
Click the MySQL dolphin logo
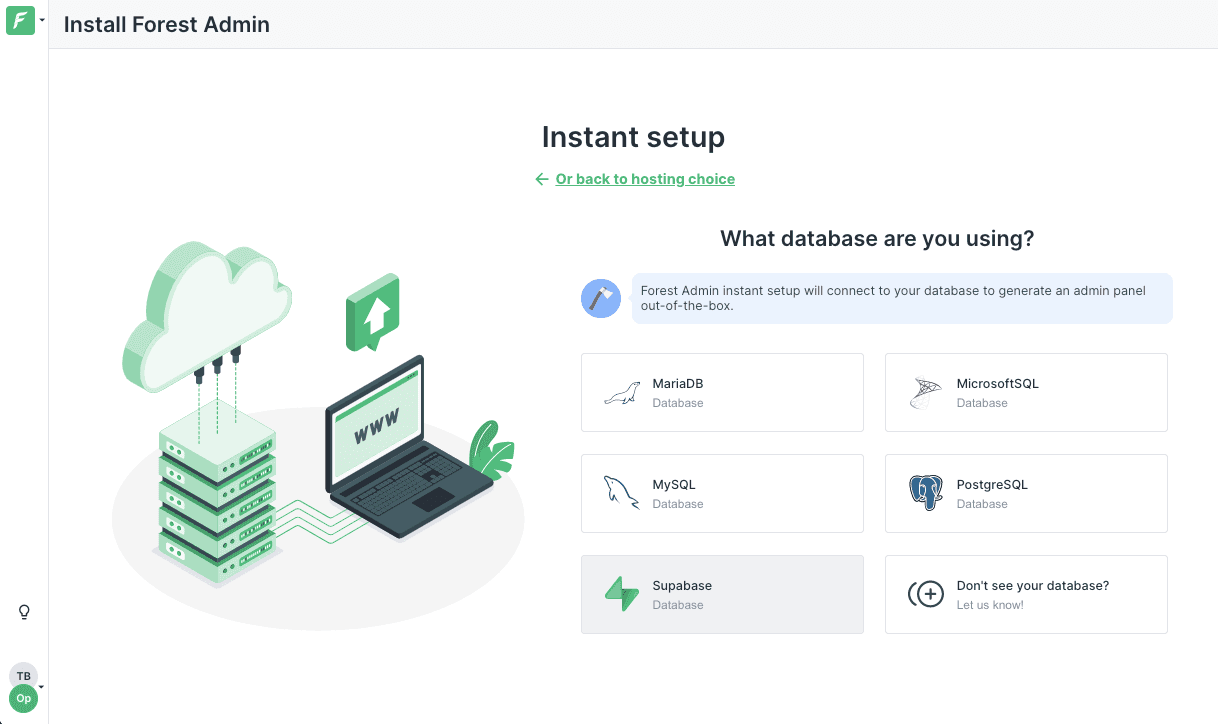(x=621, y=494)
